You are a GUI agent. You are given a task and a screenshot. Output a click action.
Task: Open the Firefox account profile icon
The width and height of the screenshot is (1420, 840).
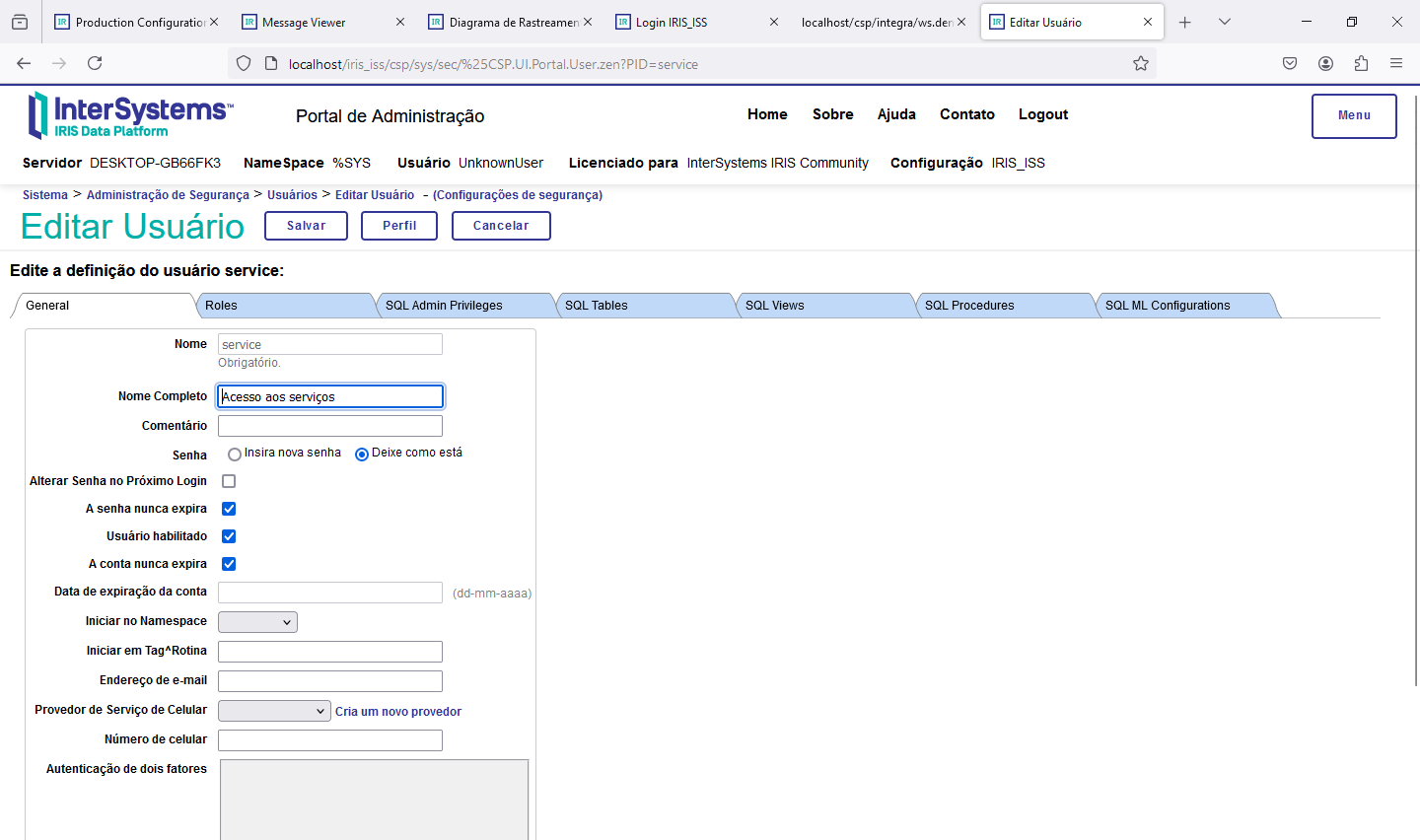click(x=1325, y=63)
